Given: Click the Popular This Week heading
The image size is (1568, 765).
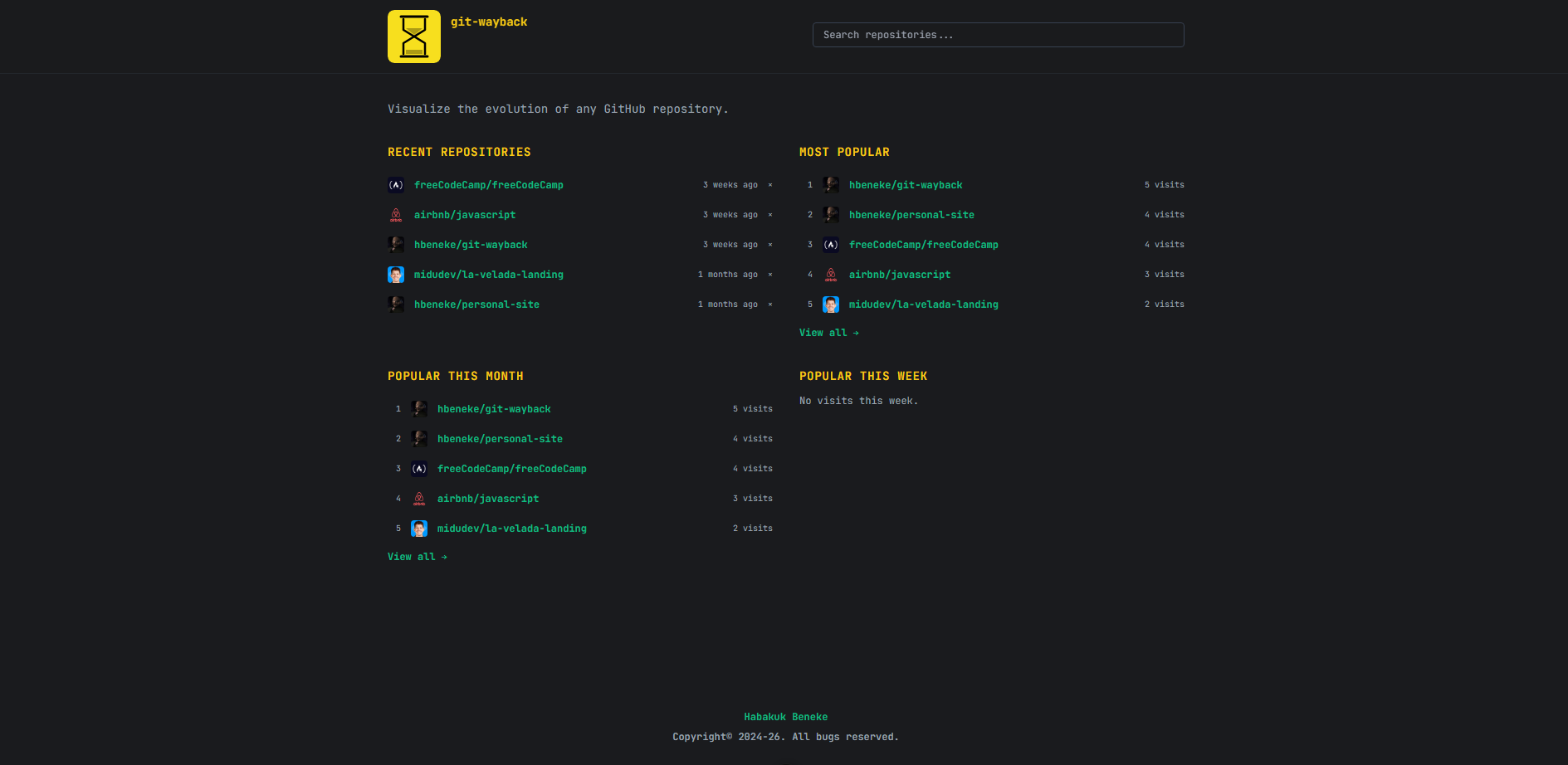Looking at the screenshot, I should 863,376.
